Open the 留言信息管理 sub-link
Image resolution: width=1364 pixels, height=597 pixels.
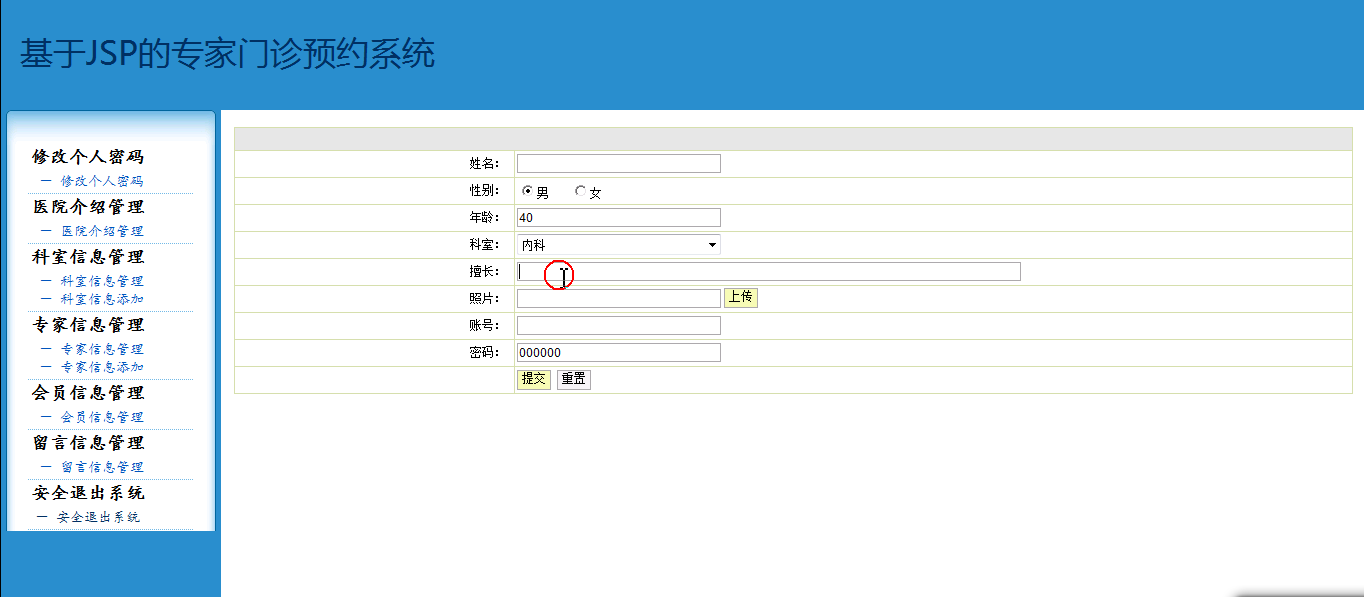pyautogui.click(x=102, y=467)
